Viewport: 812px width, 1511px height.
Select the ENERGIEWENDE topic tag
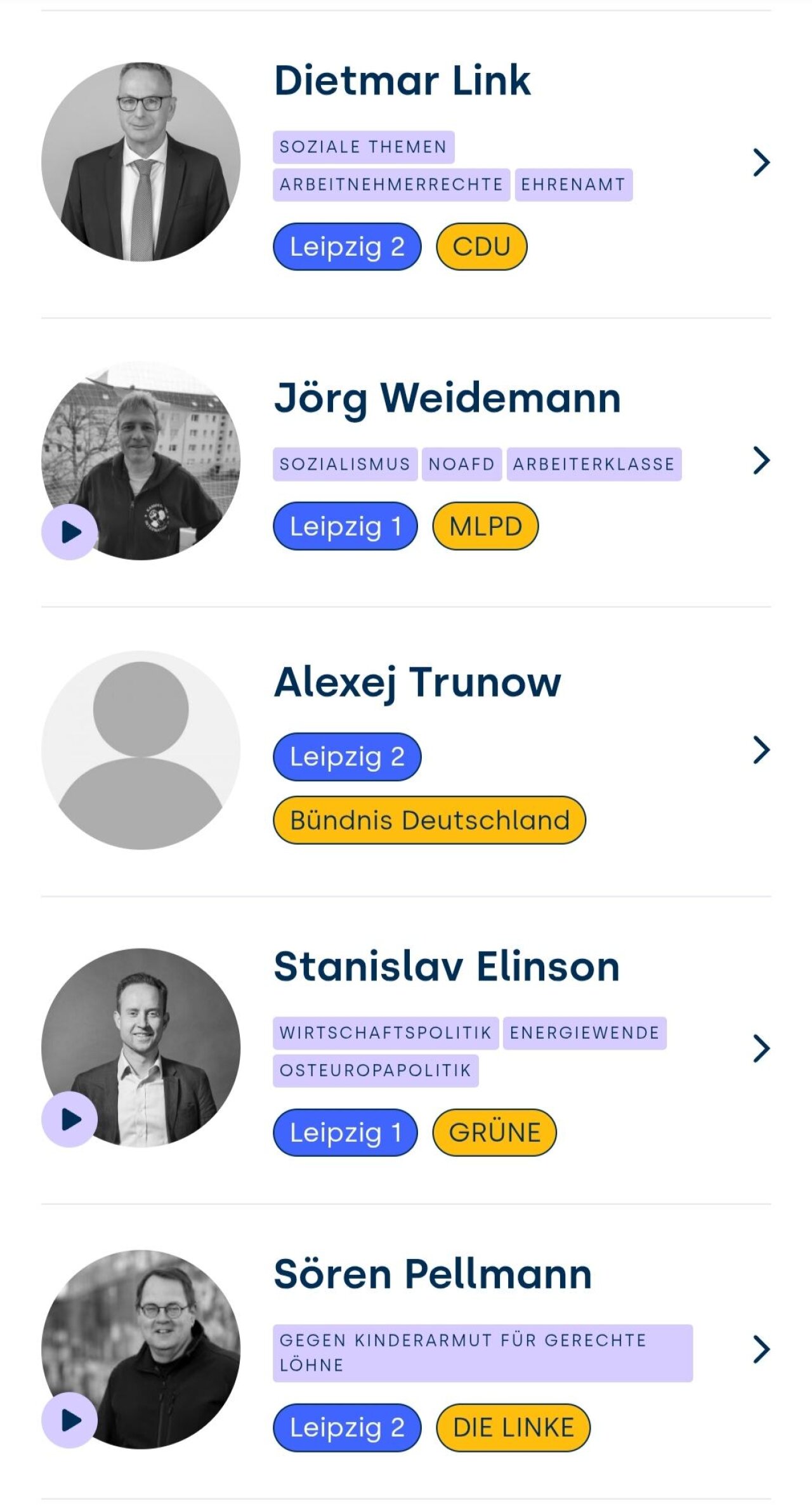[x=584, y=1033]
